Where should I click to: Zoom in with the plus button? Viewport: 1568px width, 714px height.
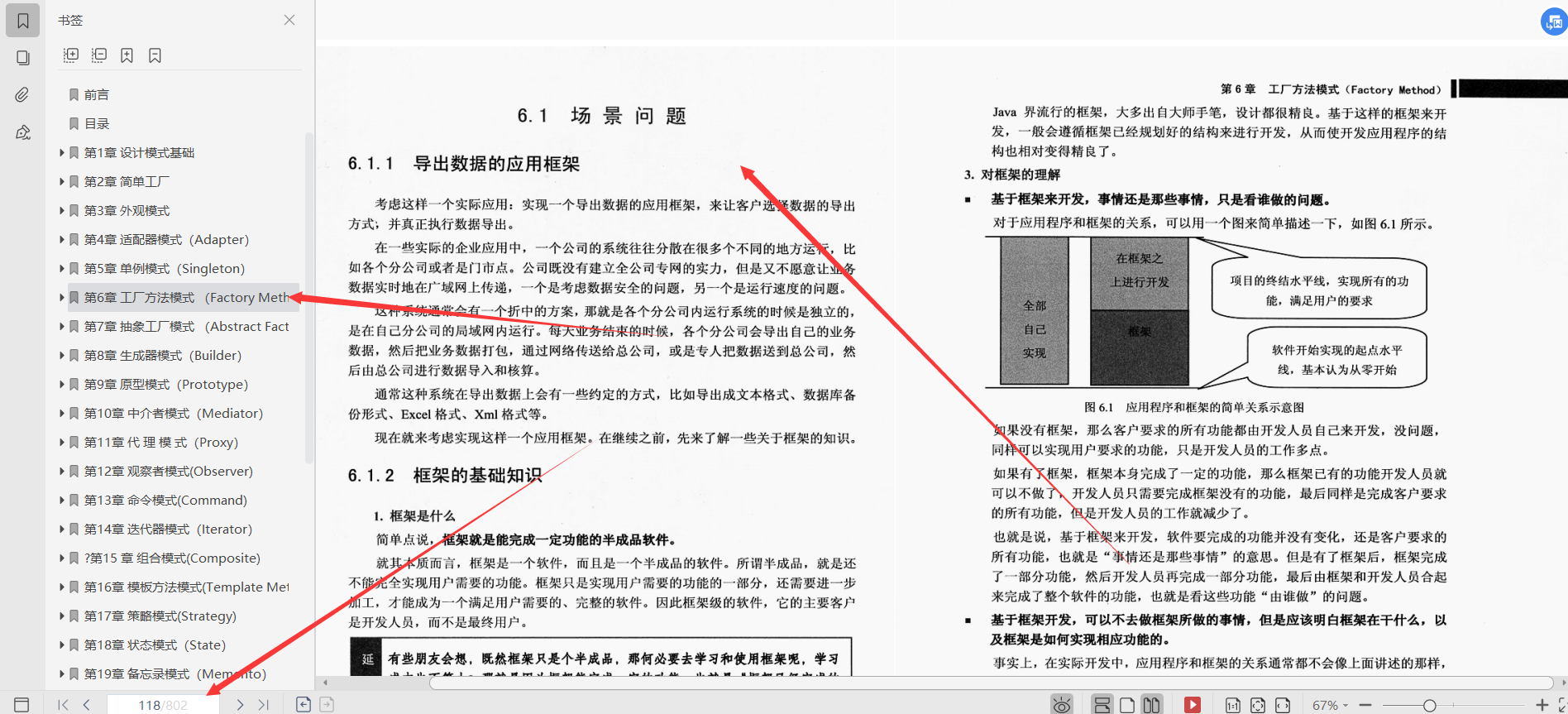pyautogui.click(x=1542, y=705)
